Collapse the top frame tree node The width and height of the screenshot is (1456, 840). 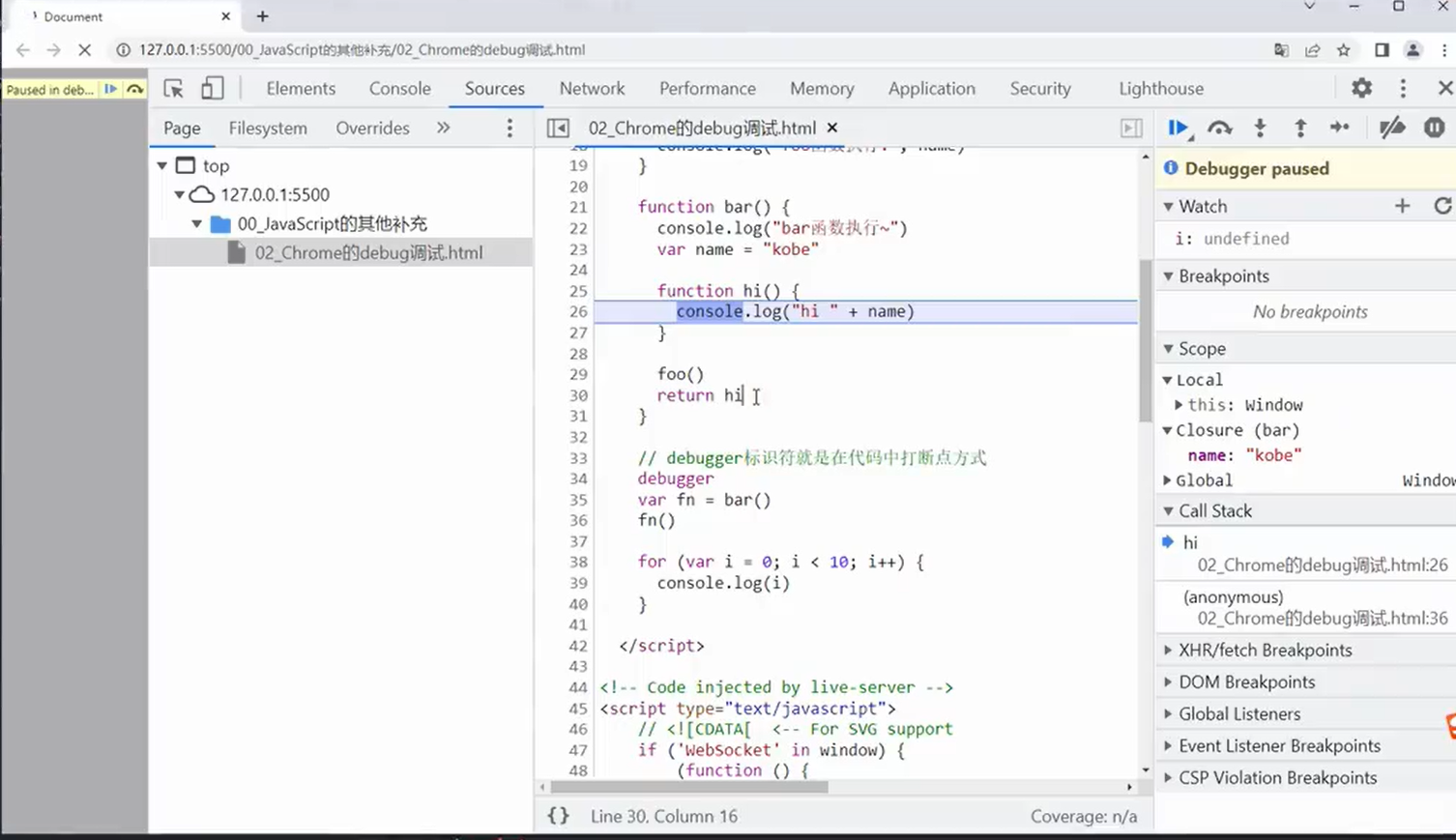pos(162,166)
